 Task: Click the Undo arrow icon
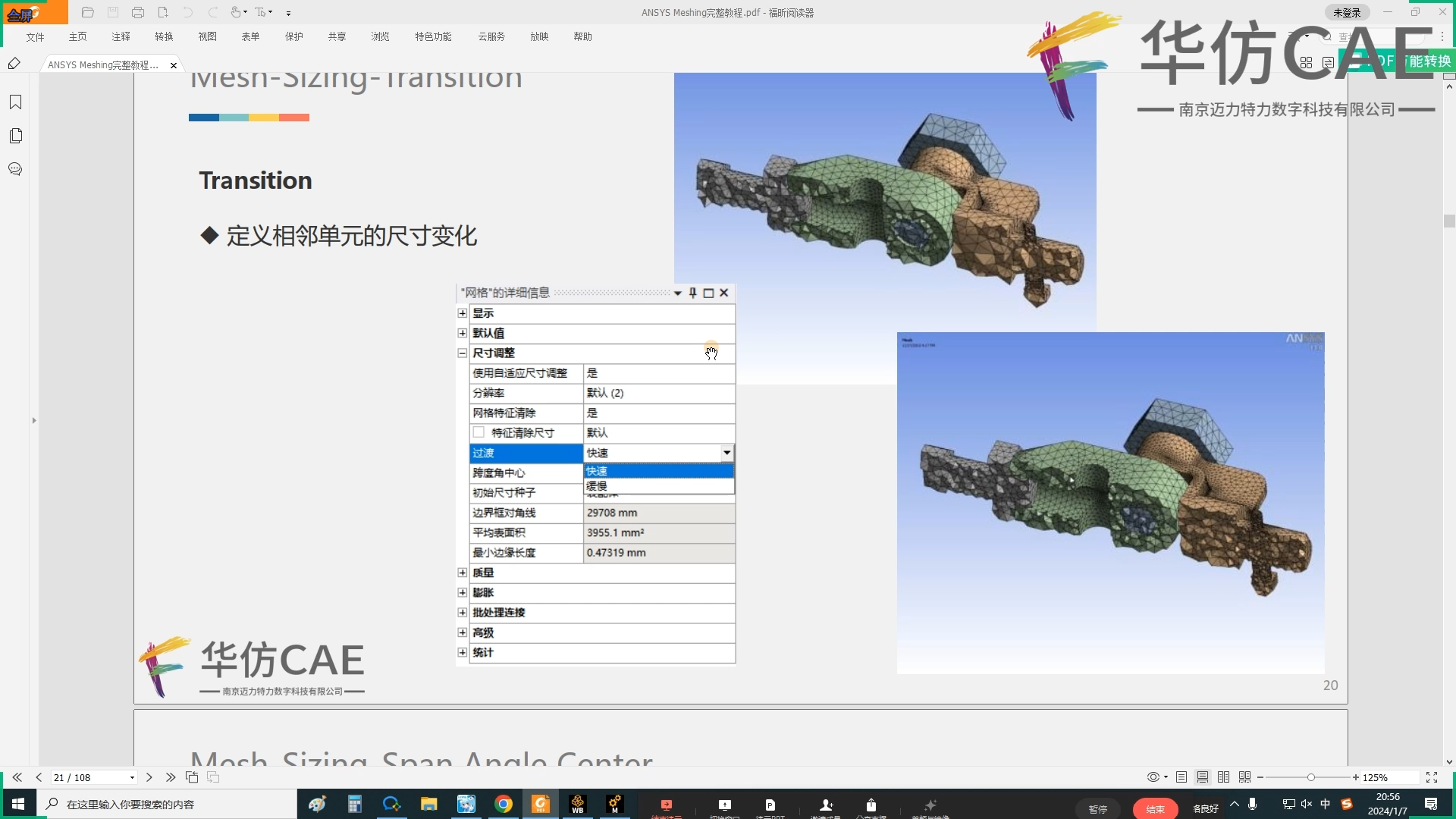tap(188, 12)
